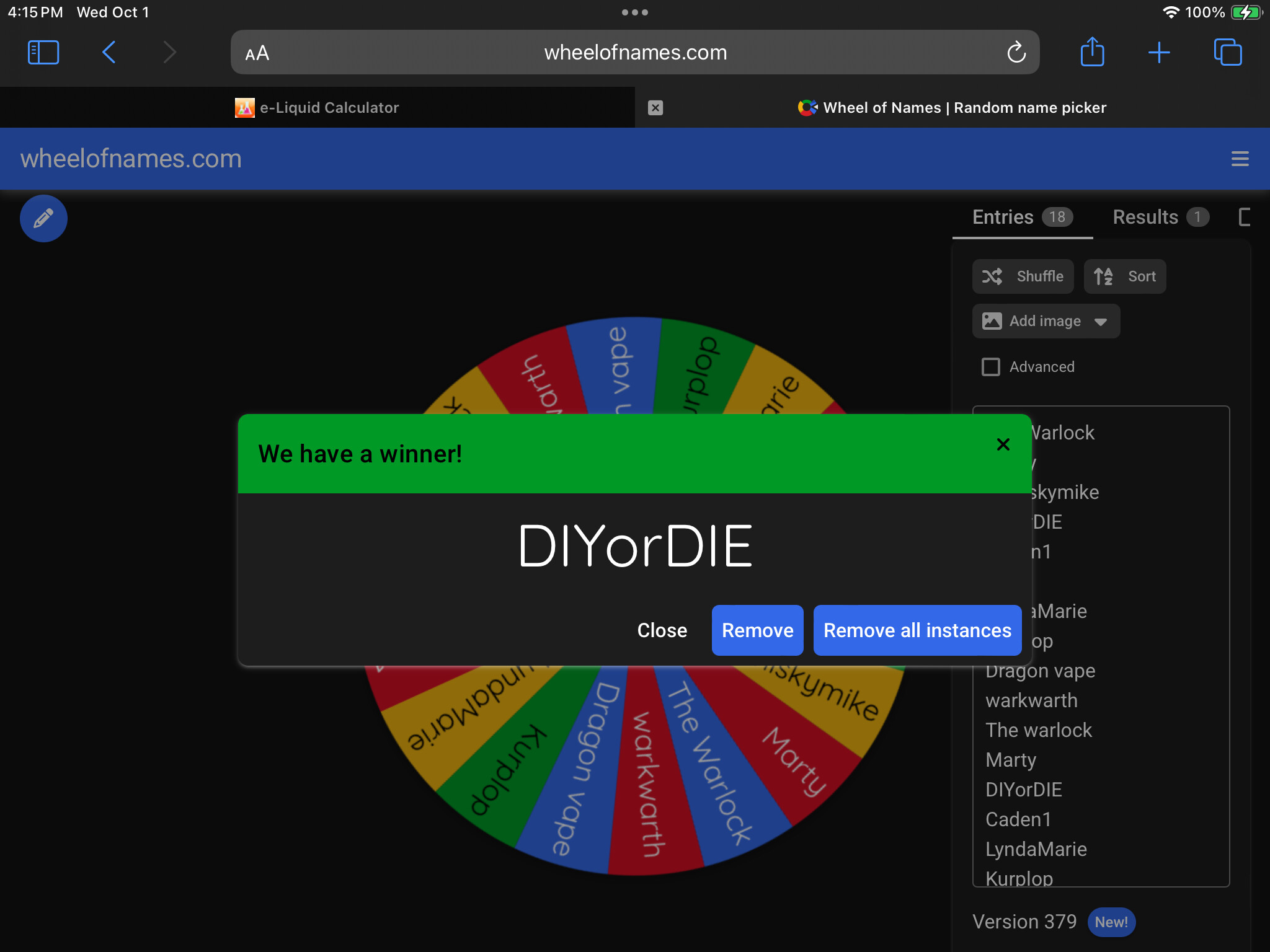Tap Safari's sidebar toggle icon

43,53
